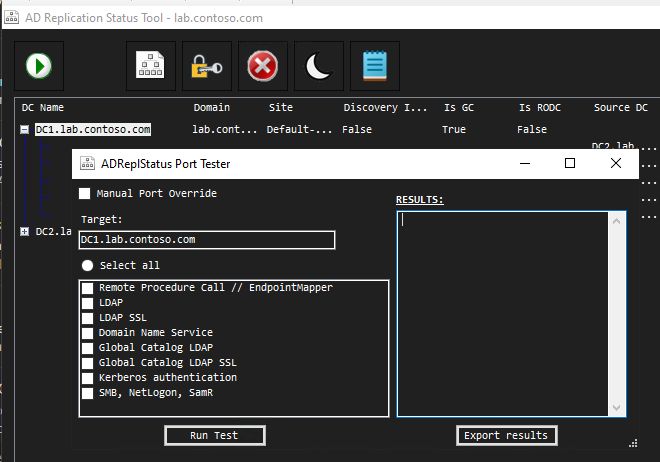This screenshot has height=462, width=660.
Task: Click the Domain column header
Action: coord(212,108)
